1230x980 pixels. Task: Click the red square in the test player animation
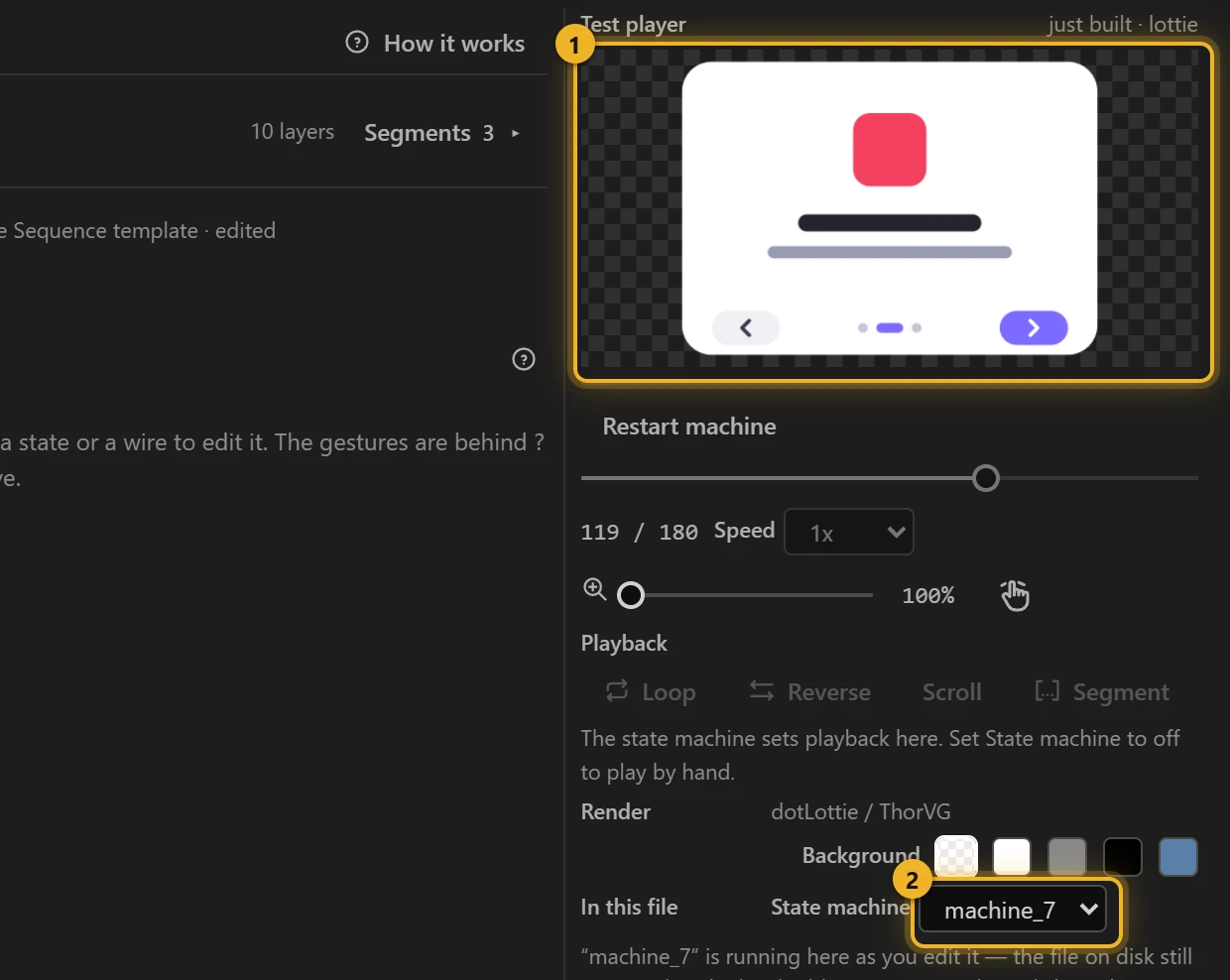890,150
